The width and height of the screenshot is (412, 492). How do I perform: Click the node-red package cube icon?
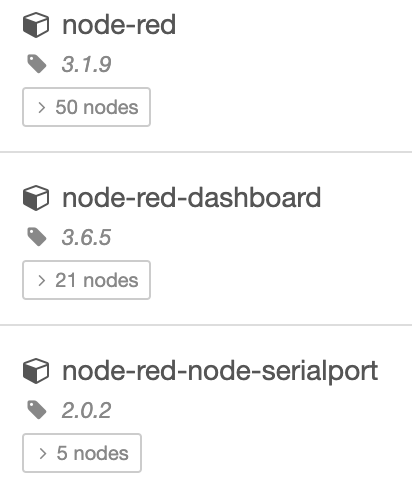coord(36,25)
